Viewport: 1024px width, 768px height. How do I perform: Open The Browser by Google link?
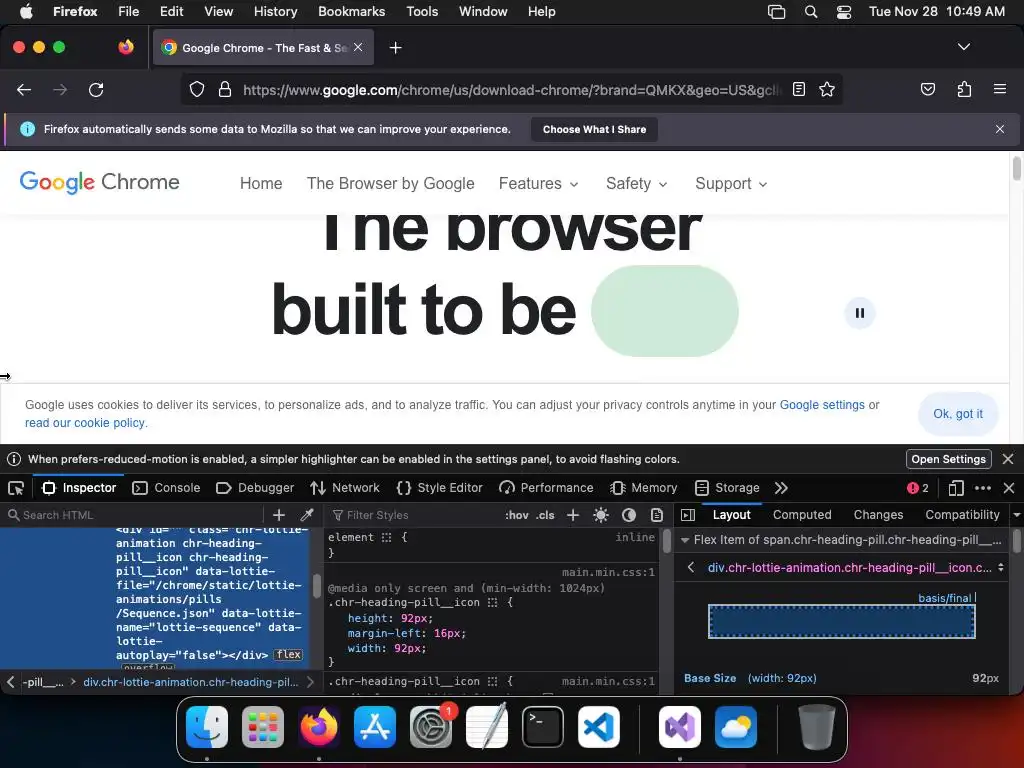tap(391, 184)
